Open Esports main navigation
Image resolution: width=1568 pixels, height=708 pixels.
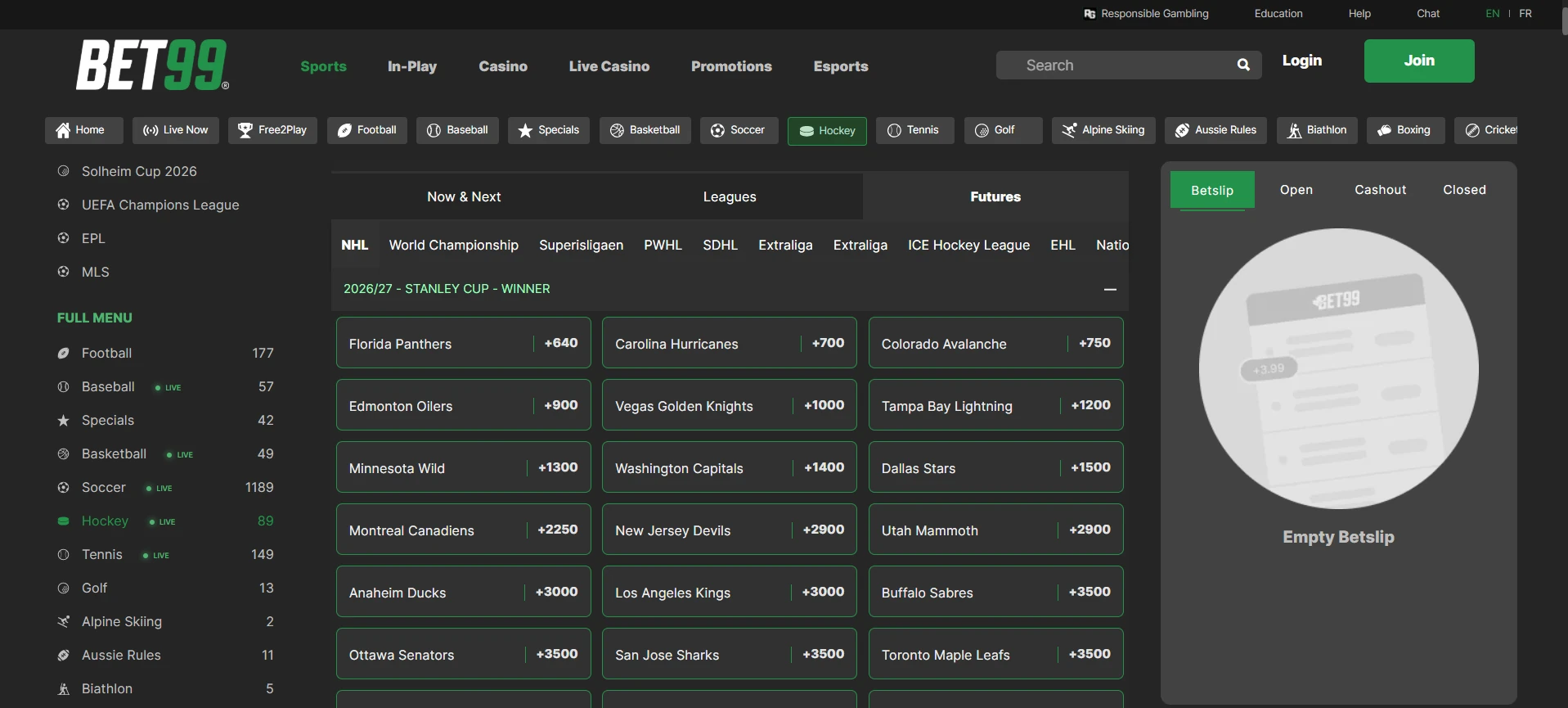click(x=841, y=66)
